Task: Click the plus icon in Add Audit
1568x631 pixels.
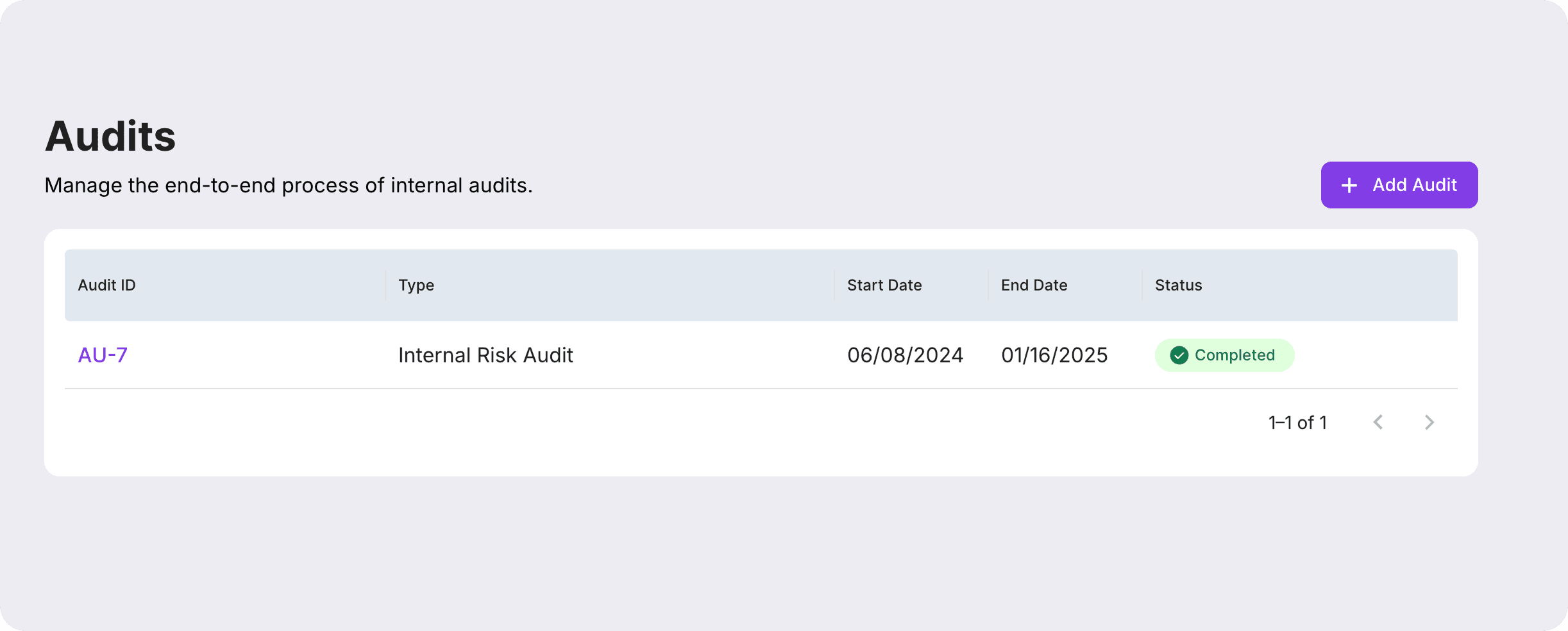Action: 1349,185
